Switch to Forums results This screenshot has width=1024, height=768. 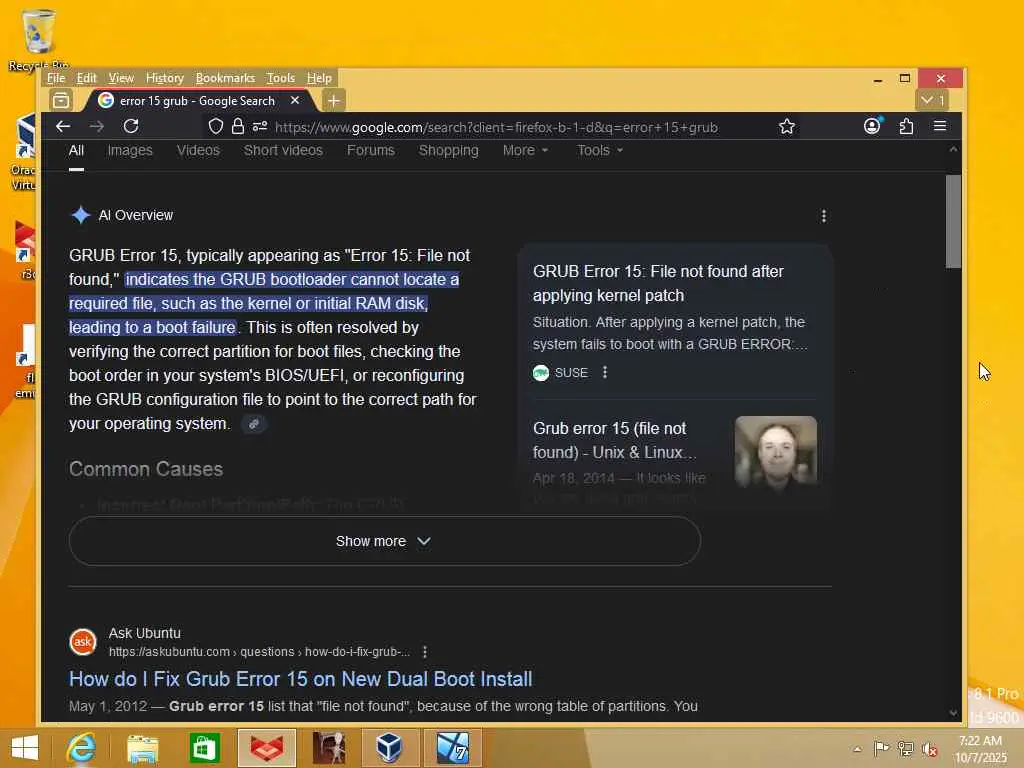(371, 150)
